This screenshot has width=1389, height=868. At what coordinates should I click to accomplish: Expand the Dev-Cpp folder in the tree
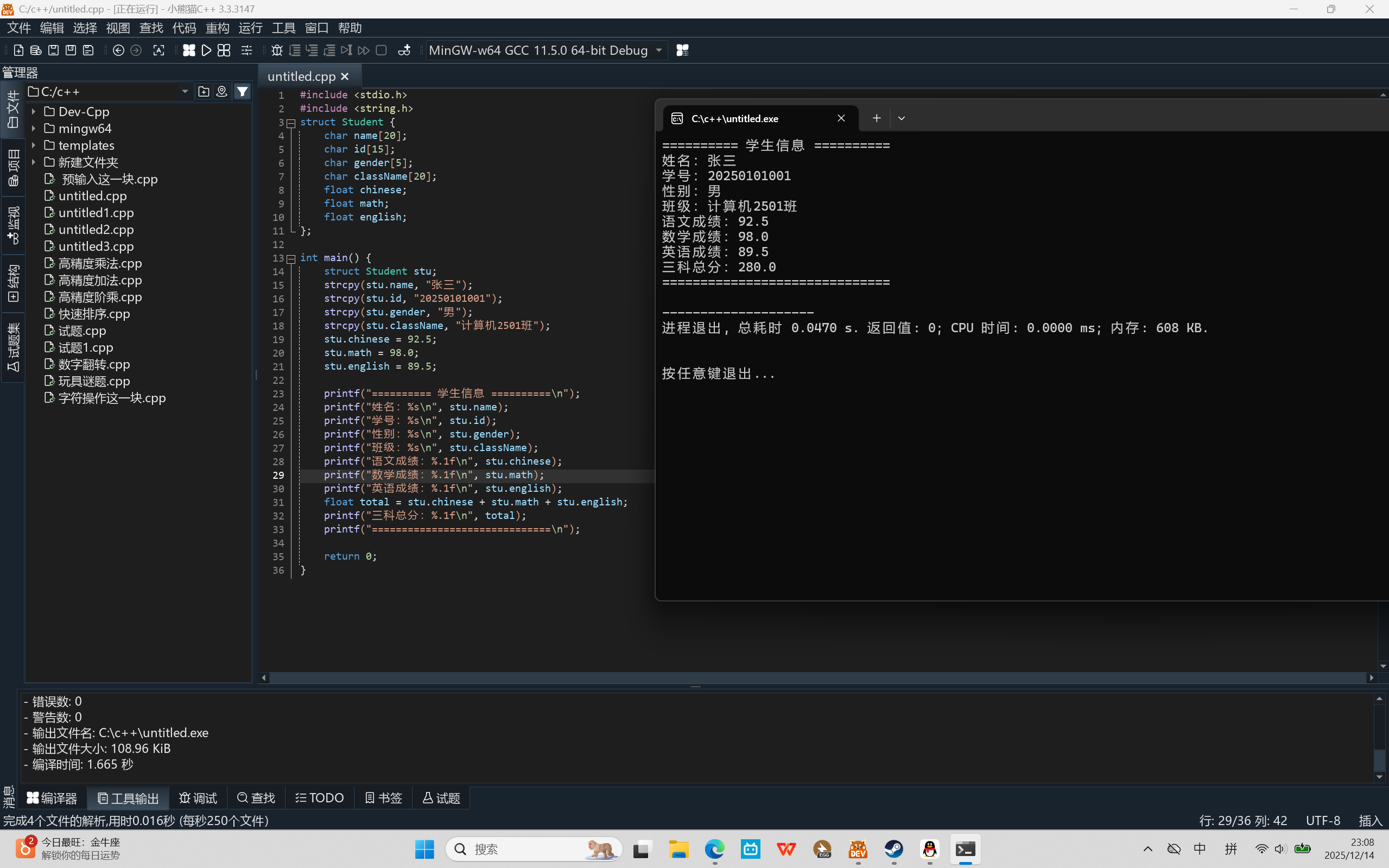click(x=34, y=112)
